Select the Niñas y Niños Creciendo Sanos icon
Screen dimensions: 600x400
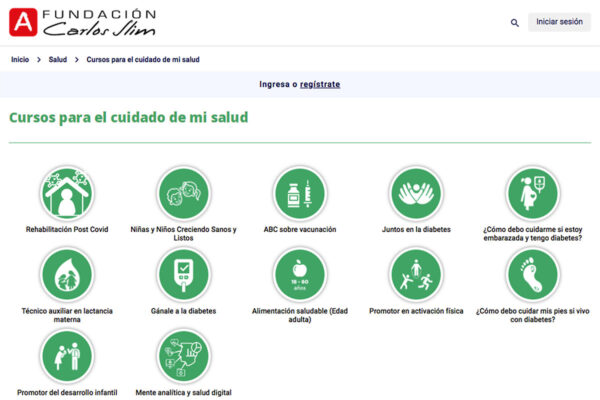183,193
